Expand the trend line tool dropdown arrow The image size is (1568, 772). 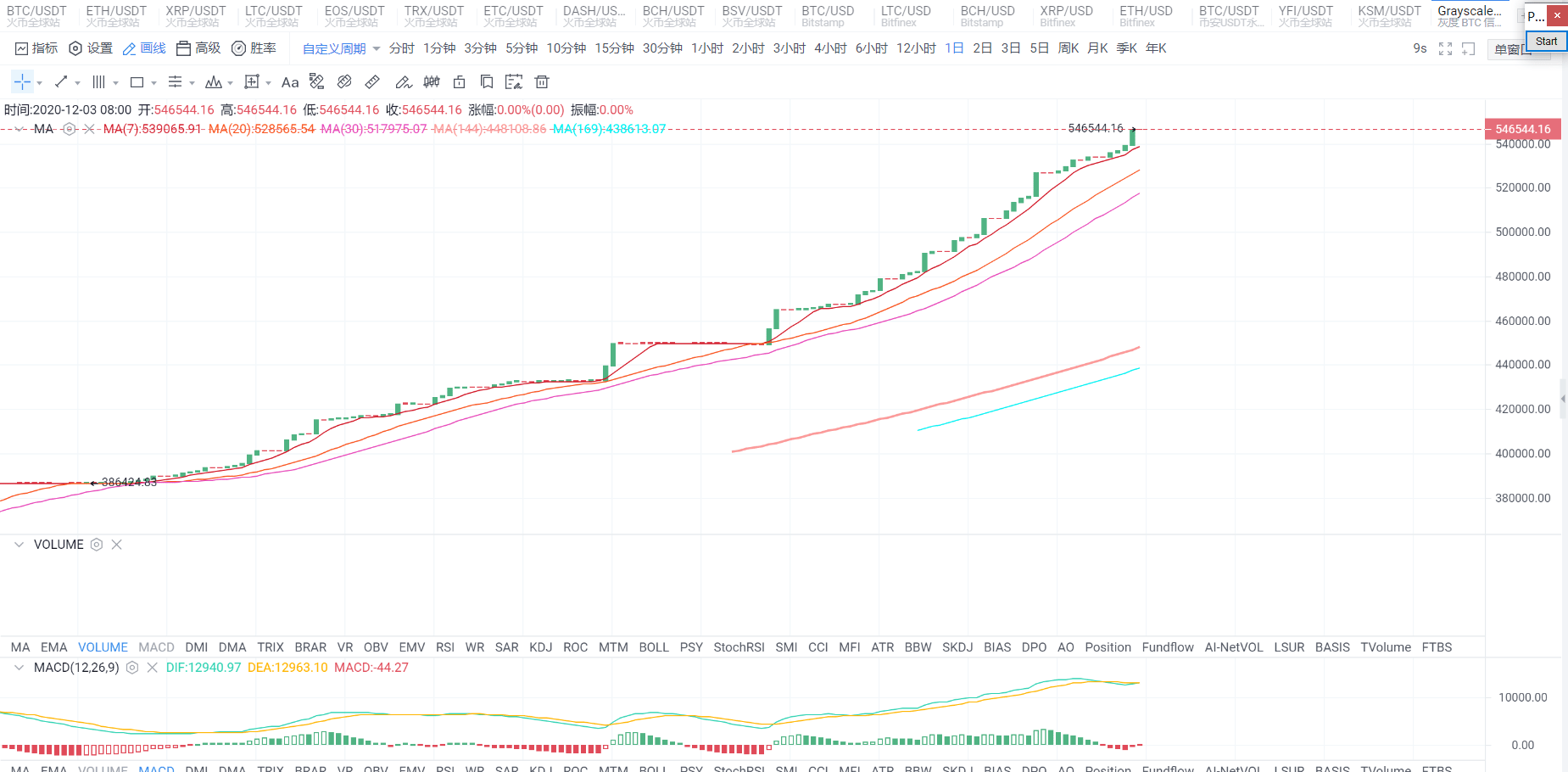pos(77,83)
